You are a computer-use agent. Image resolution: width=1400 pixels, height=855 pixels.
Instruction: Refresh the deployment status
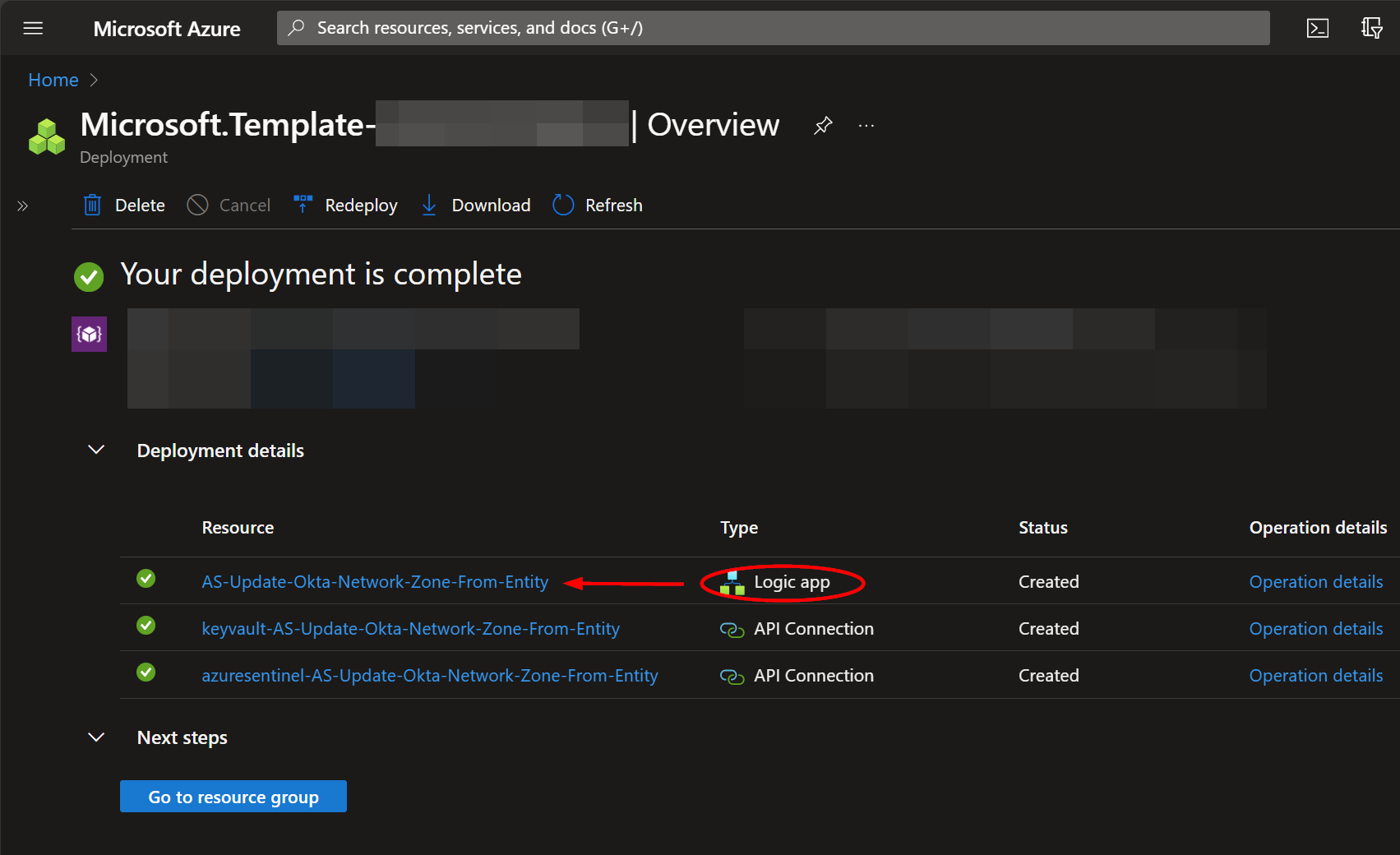pyautogui.click(x=613, y=206)
